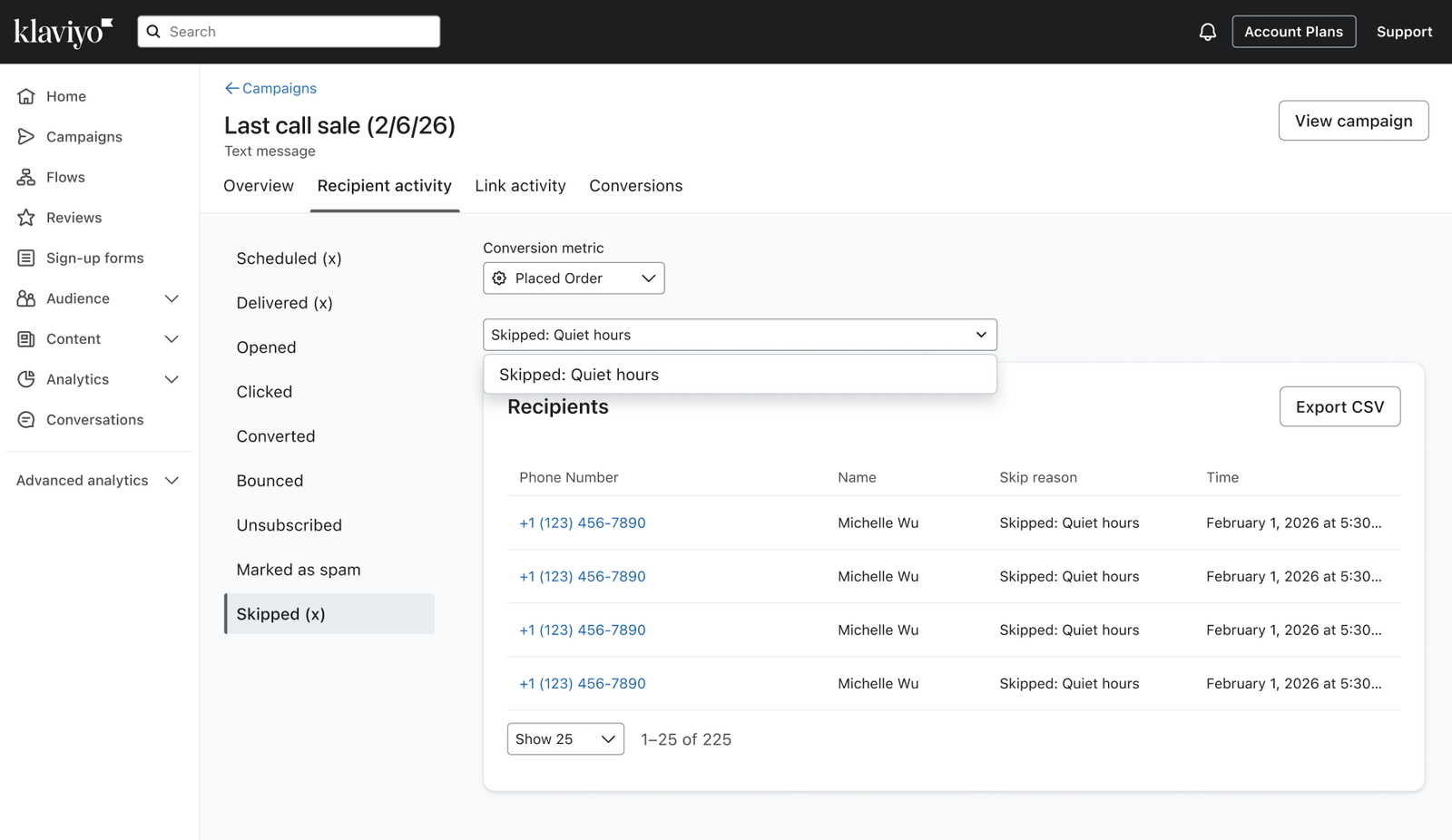Screen dimensions: 1452x840
Task: Expand the Content menu chevron
Action: 172,339
